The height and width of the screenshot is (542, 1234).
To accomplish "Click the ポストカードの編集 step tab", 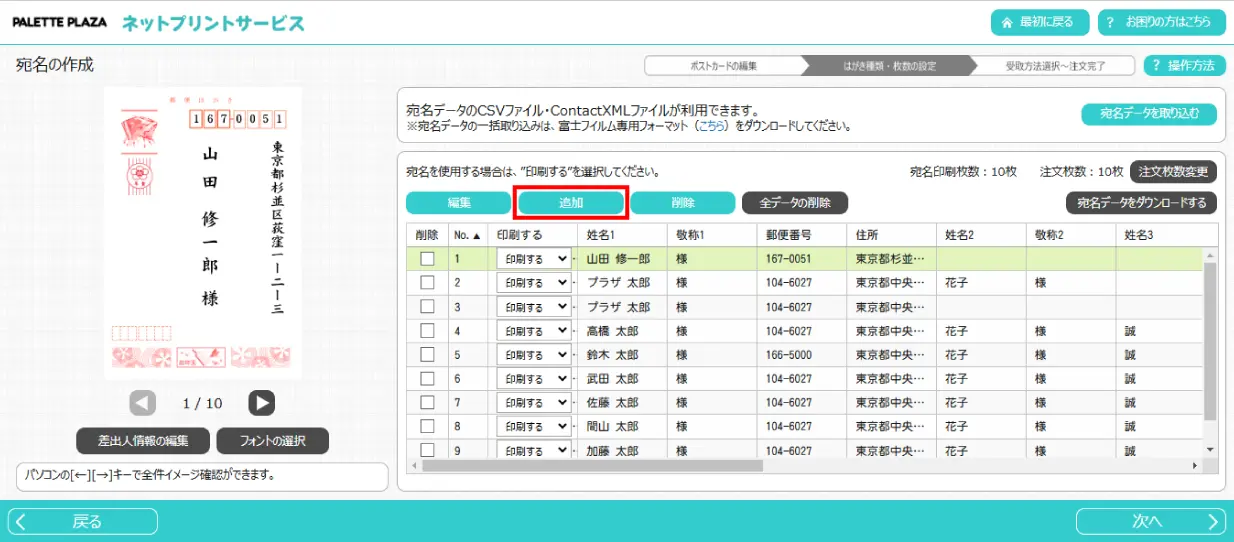I will click(x=722, y=66).
